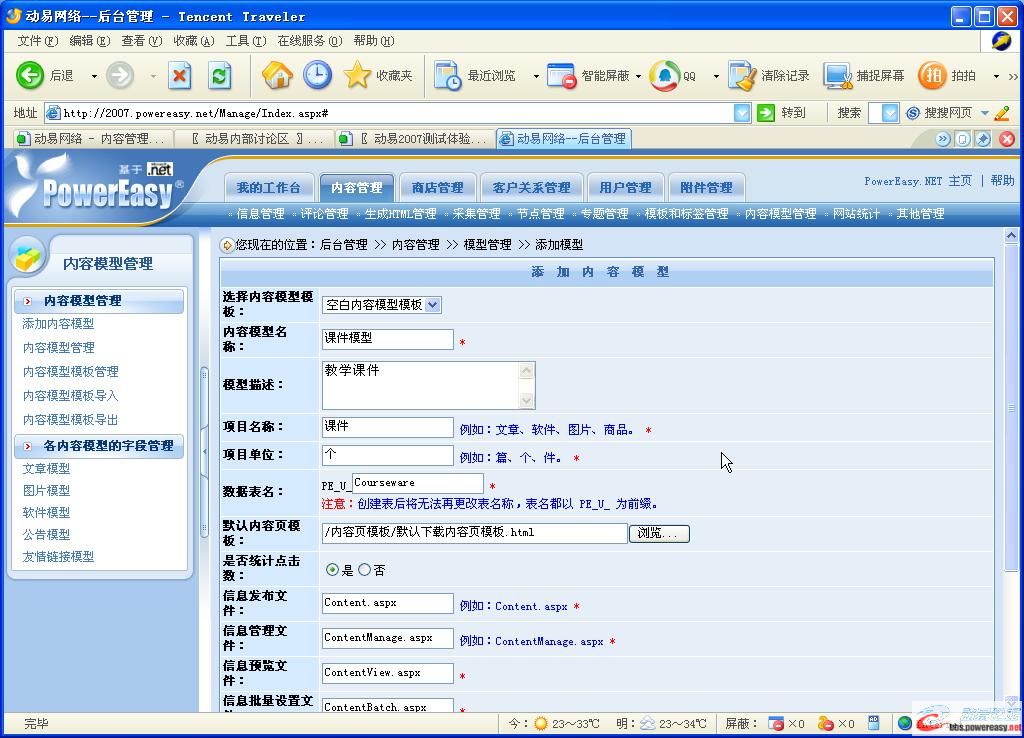Click the 浏览... button for the content template
The width and height of the screenshot is (1024, 738).
(660, 534)
